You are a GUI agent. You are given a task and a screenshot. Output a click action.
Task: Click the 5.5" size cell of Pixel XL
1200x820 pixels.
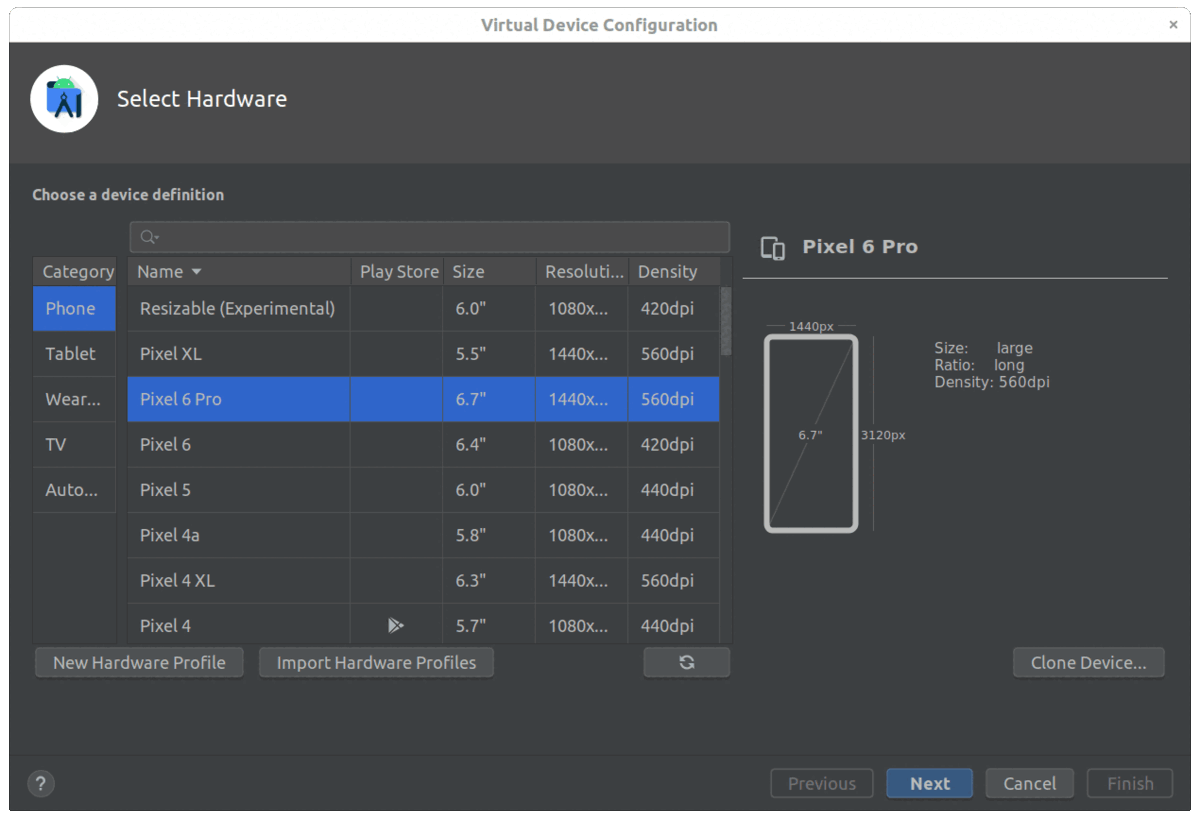[x=489, y=354]
